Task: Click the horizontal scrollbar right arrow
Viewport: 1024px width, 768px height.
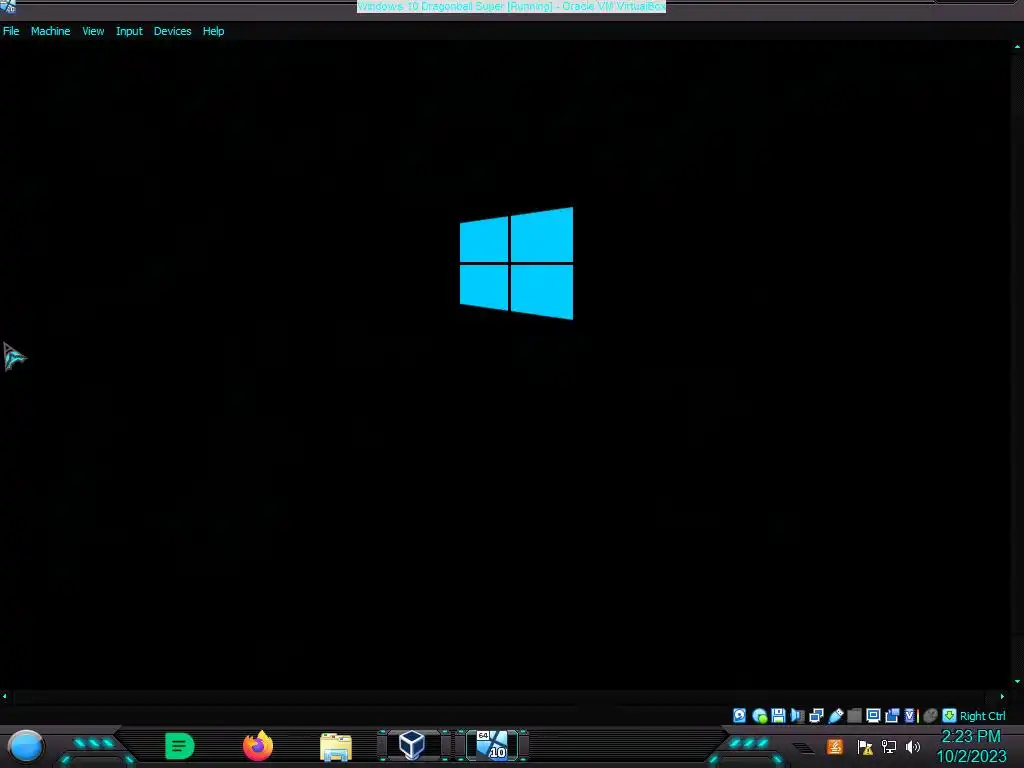Action: click(x=1002, y=696)
